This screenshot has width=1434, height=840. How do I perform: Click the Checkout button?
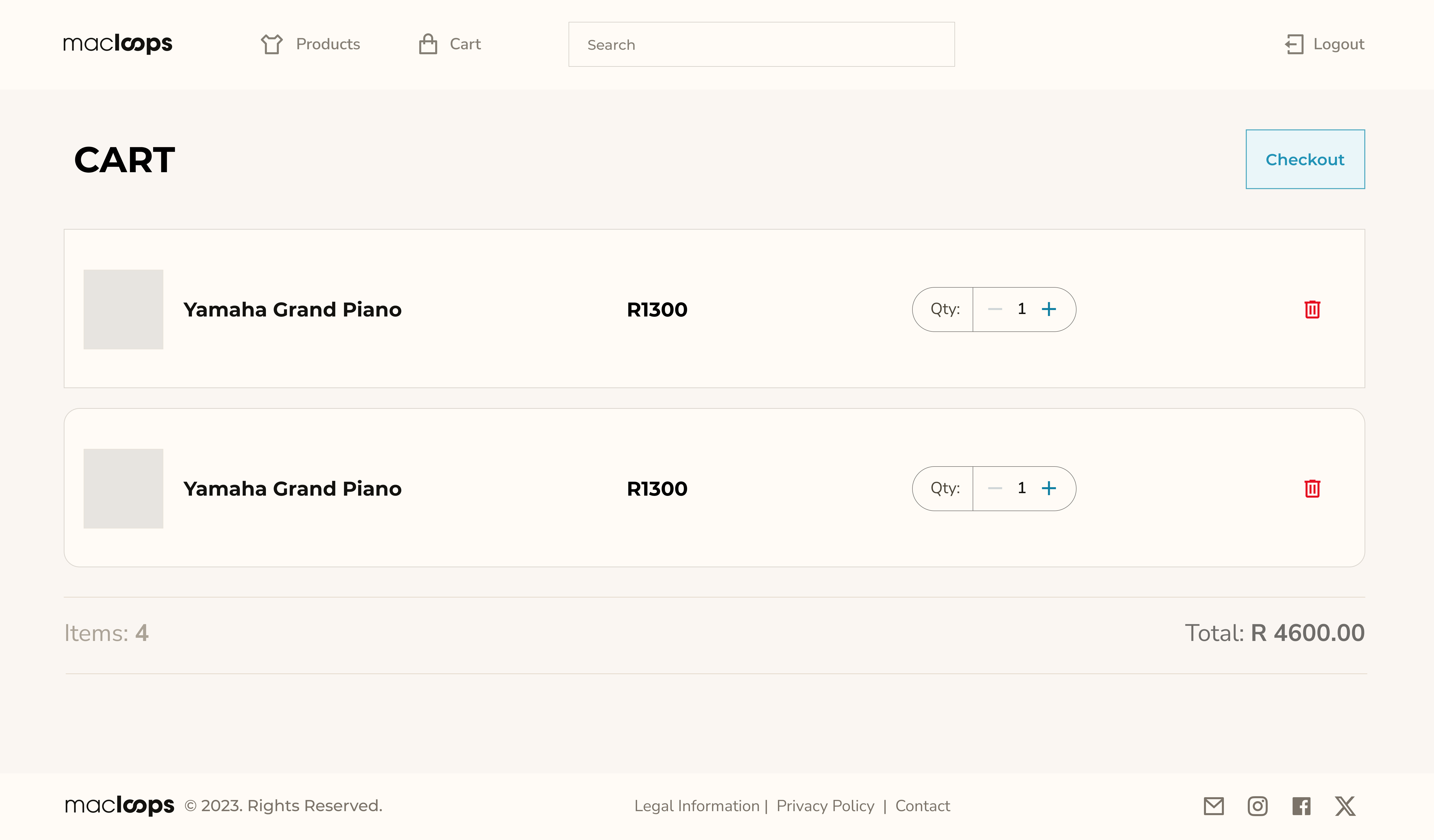click(x=1305, y=159)
